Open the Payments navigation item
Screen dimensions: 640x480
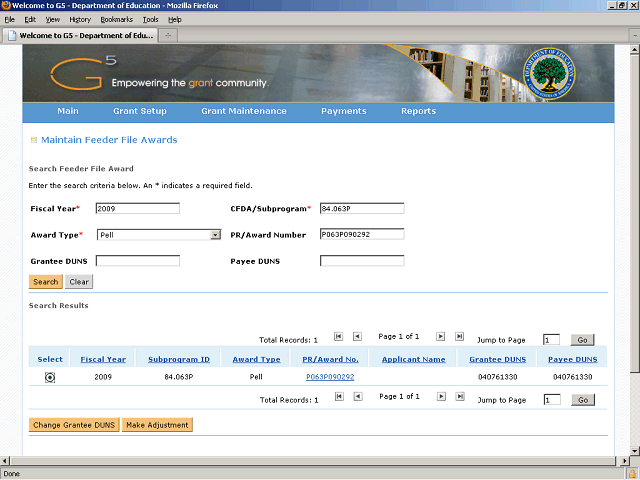344,111
